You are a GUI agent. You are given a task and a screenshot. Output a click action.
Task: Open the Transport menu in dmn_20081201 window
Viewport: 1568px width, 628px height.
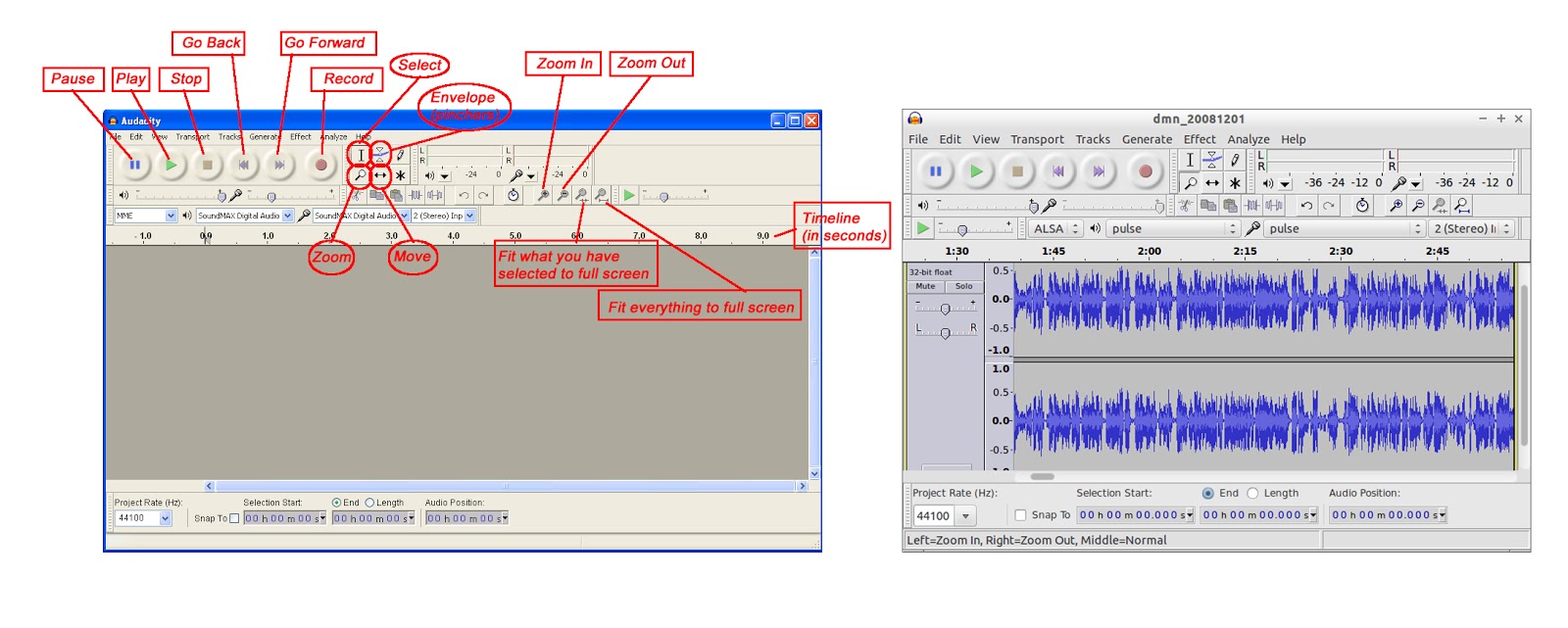tap(1037, 139)
